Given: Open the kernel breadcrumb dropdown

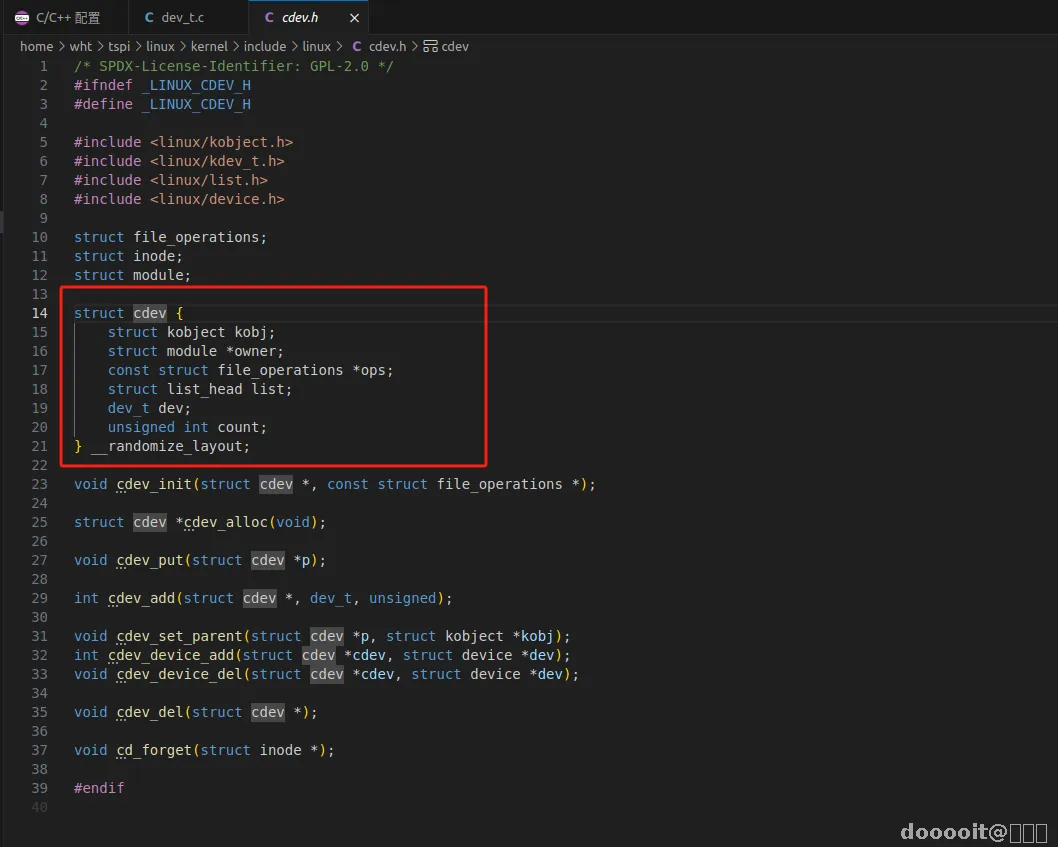Looking at the screenshot, I should (209, 47).
